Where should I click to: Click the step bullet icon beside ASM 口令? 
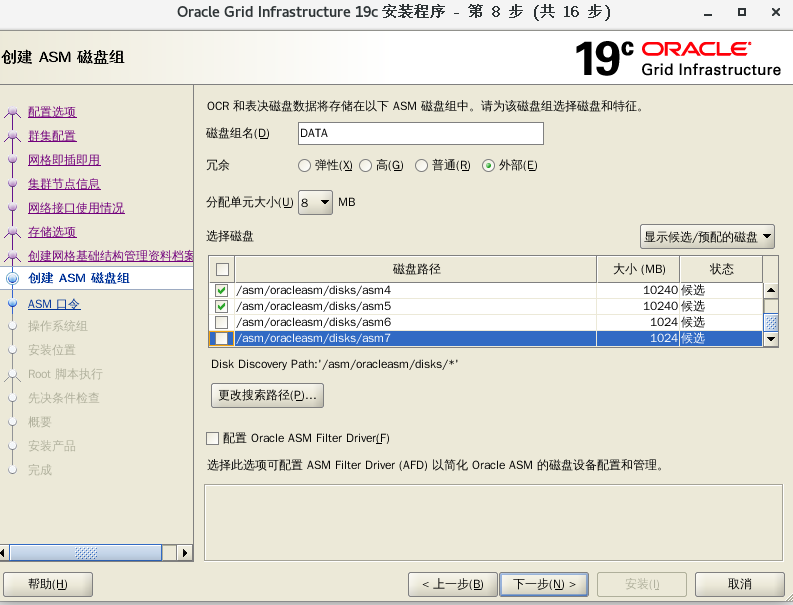click(13, 304)
